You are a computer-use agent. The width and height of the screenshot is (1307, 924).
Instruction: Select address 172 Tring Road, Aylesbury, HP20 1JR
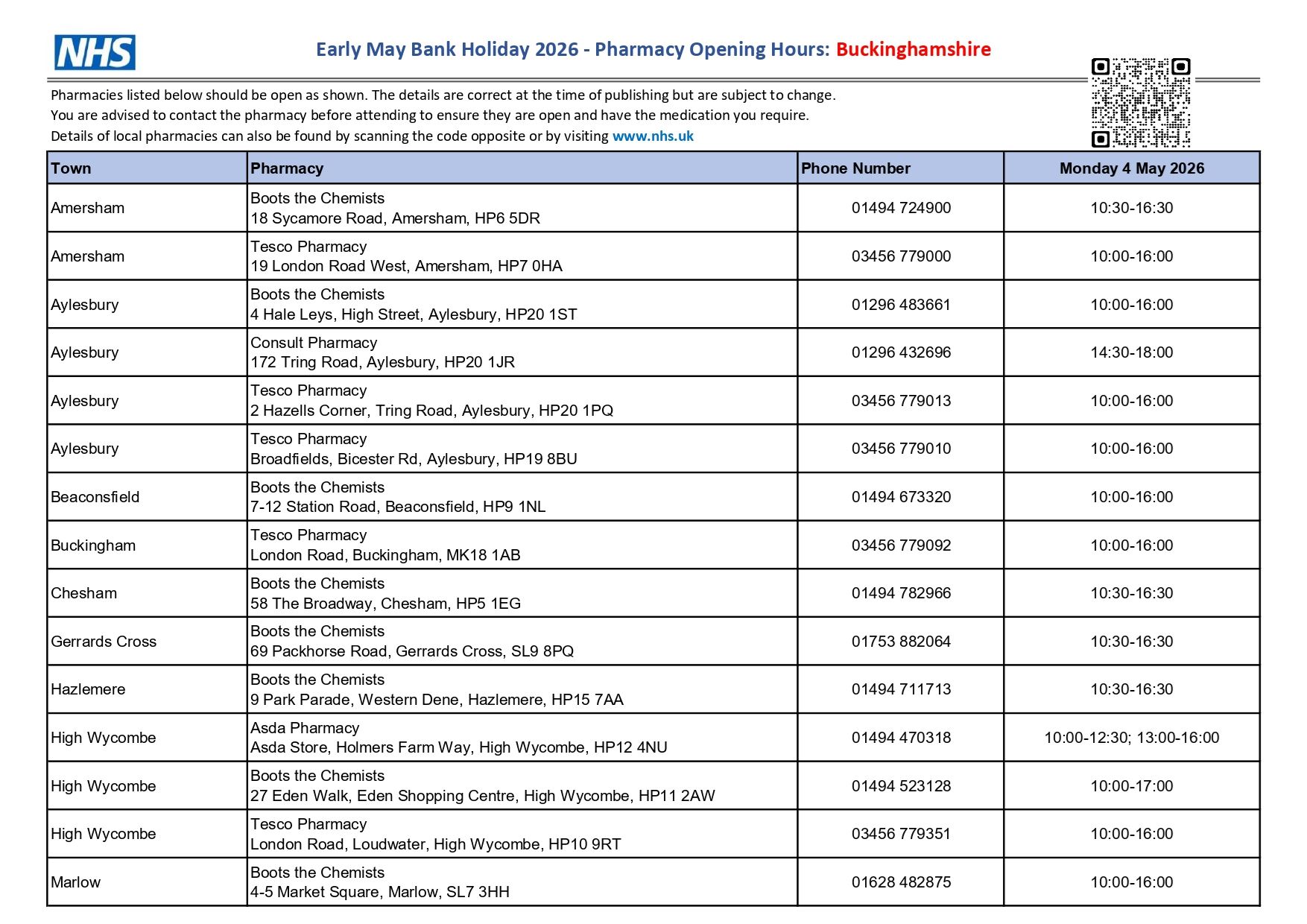(x=382, y=362)
